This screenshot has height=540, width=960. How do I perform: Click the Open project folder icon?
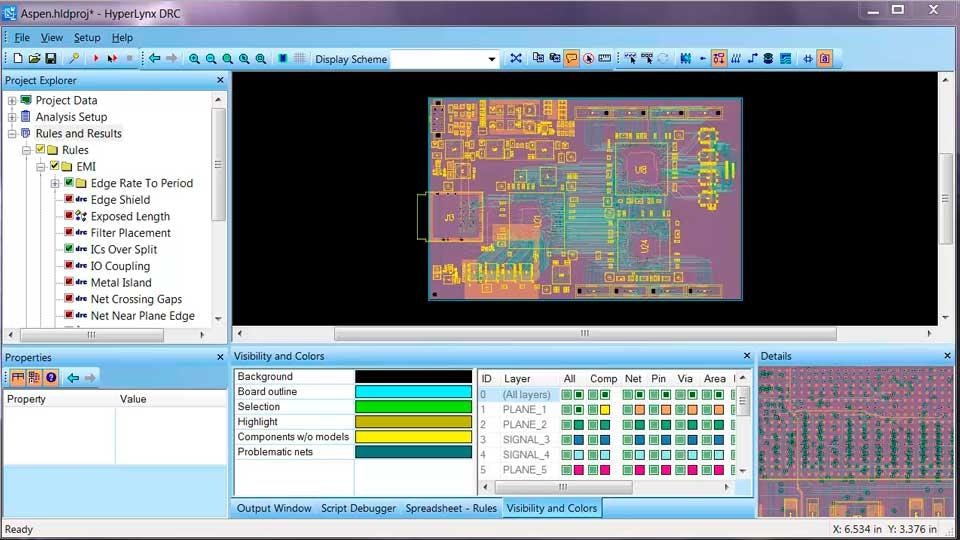pyautogui.click(x=34, y=59)
